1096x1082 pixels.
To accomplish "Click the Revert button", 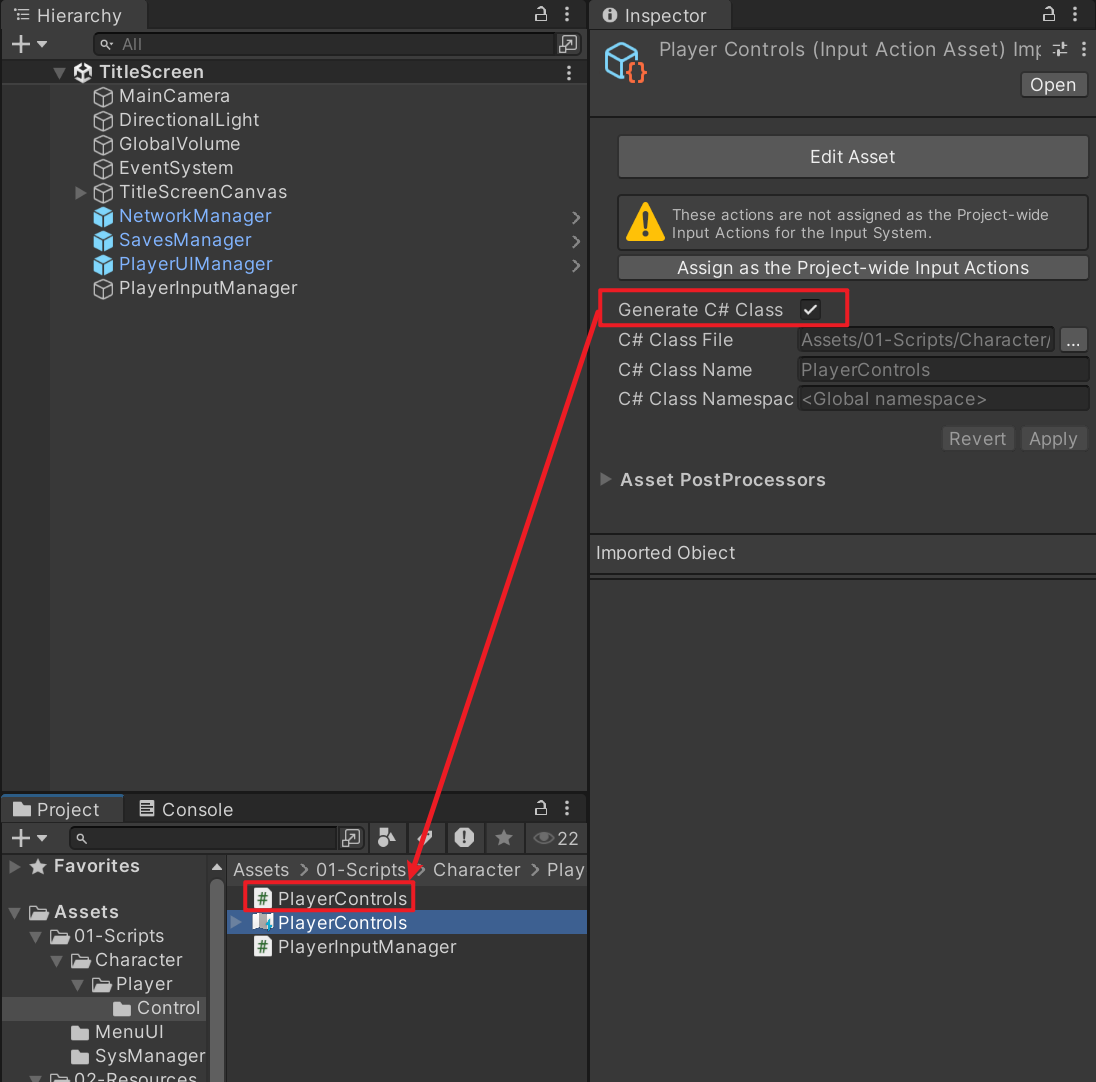I will (977, 439).
